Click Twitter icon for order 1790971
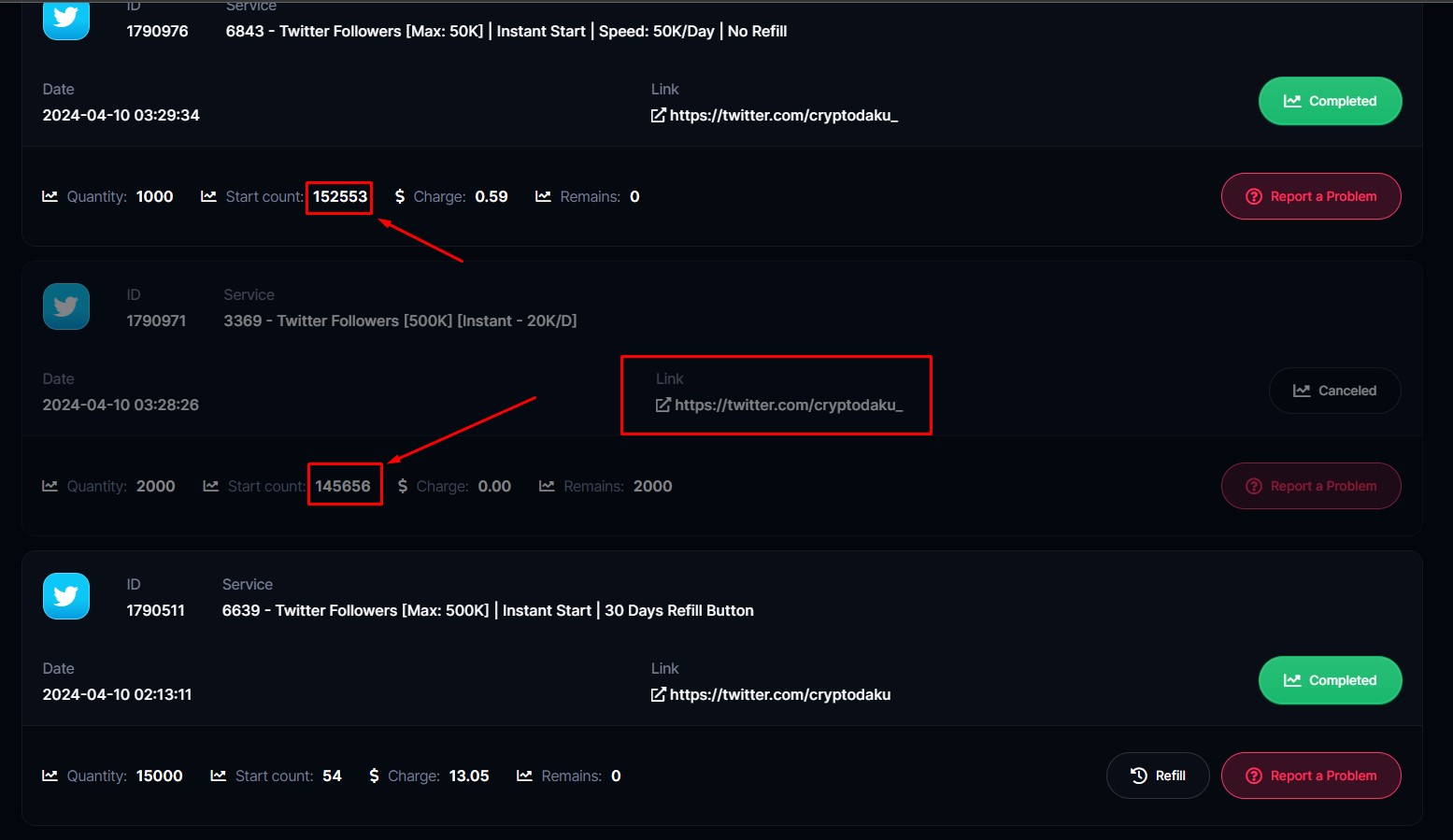This screenshot has width=1453, height=840. [x=66, y=306]
